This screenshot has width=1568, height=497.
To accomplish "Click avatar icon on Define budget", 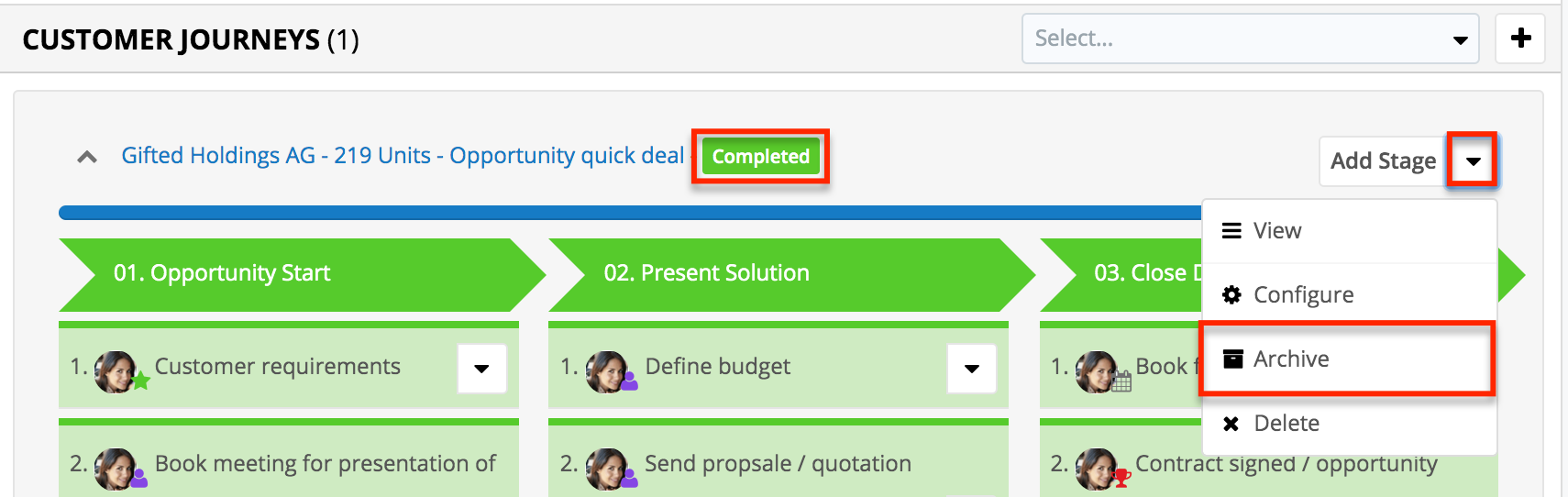I will [606, 371].
